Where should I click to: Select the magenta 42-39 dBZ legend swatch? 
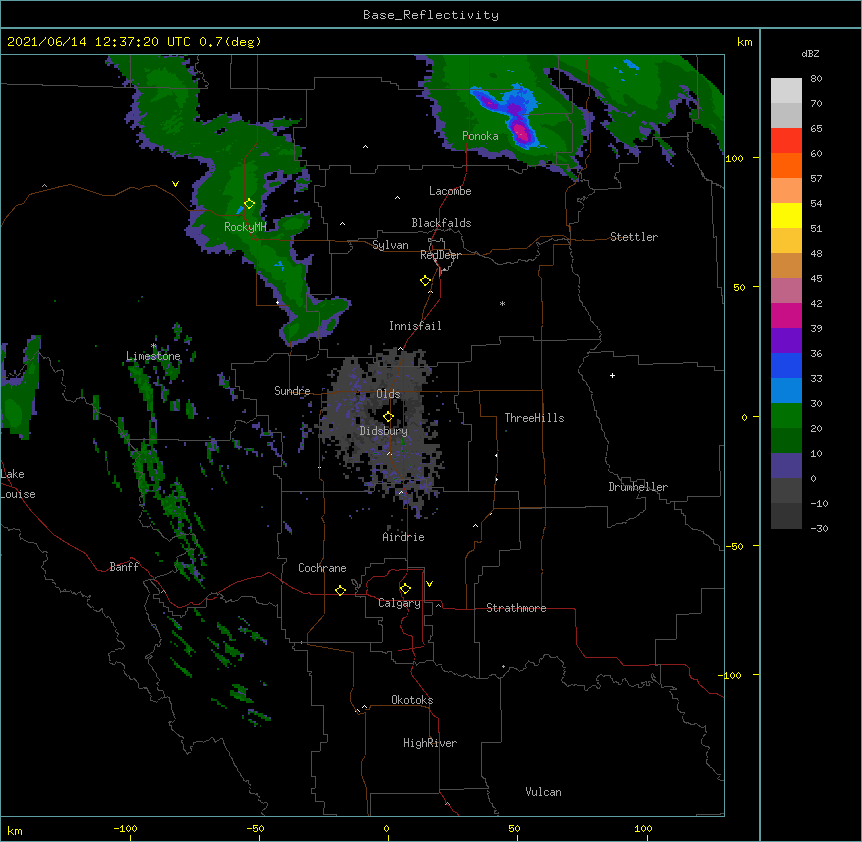click(x=786, y=315)
